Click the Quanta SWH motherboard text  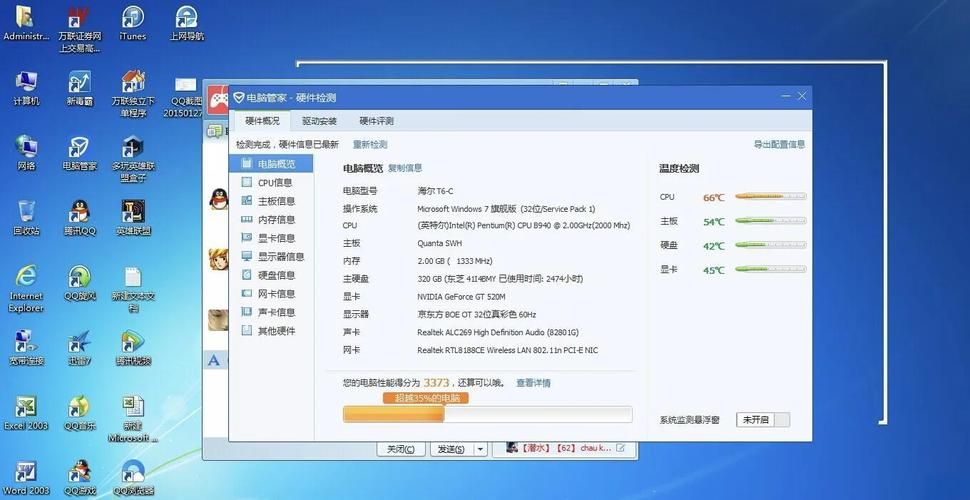[439, 244]
